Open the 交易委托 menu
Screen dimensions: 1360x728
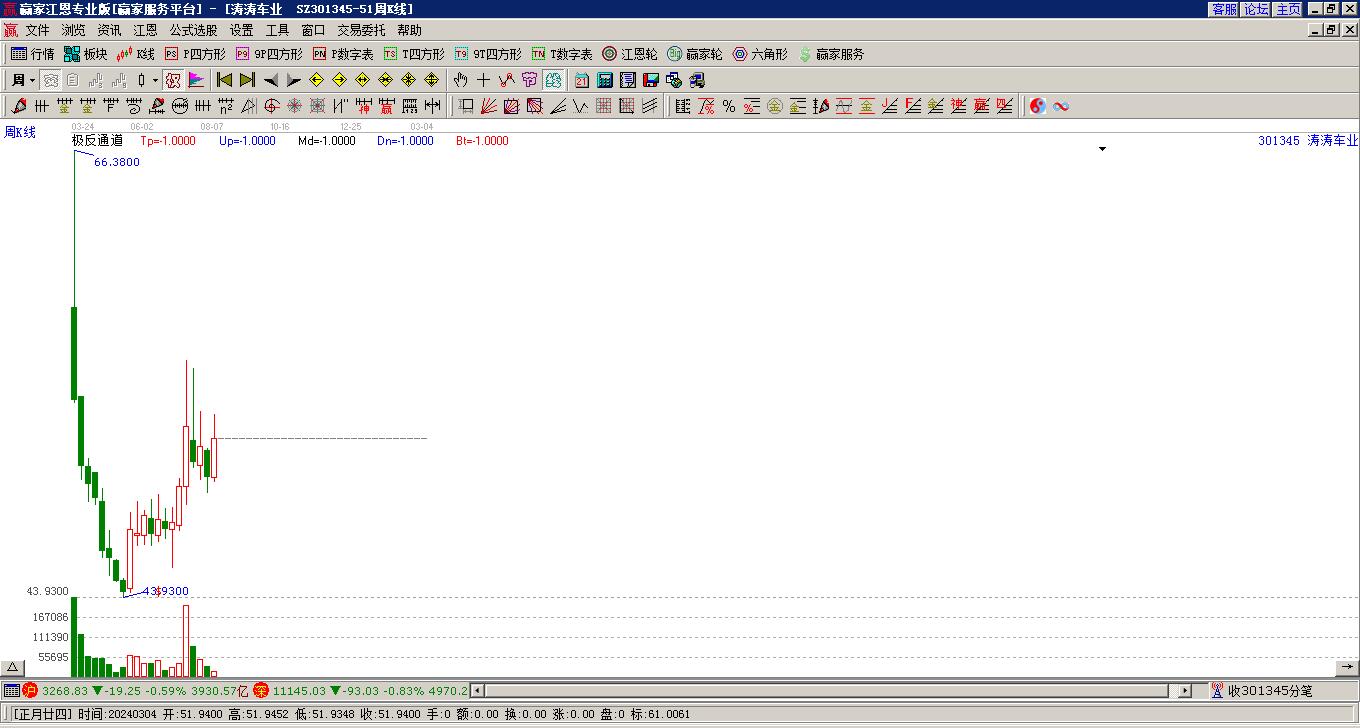tap(360, 31)
